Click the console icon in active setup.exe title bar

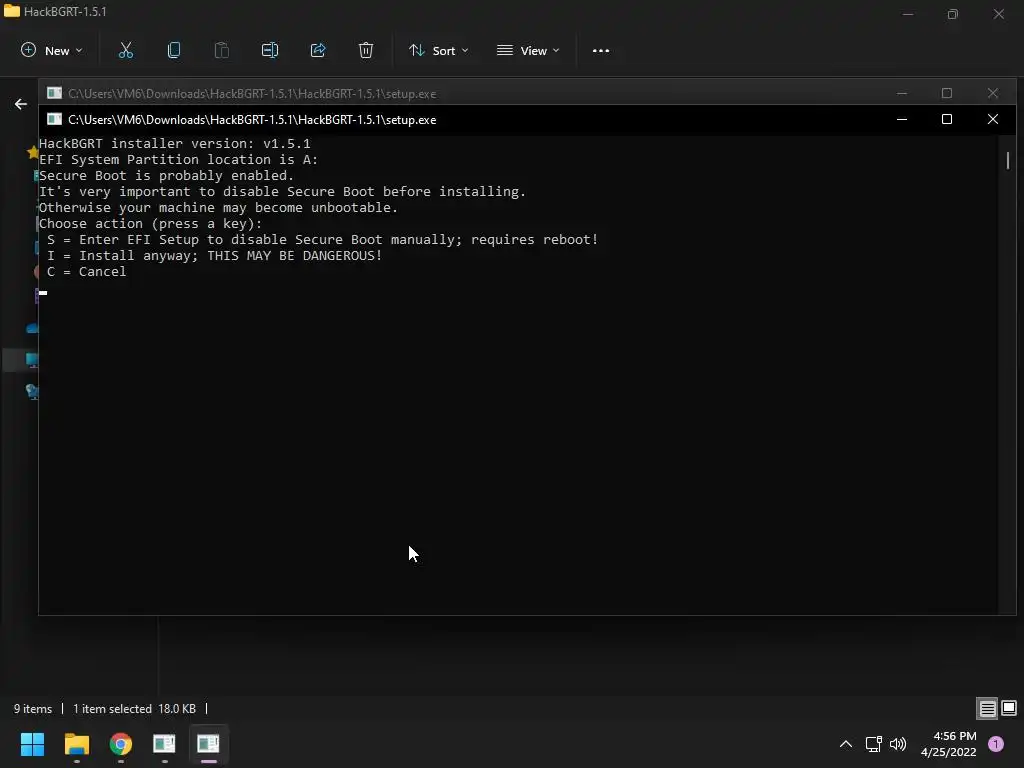(x=55, y=120)
